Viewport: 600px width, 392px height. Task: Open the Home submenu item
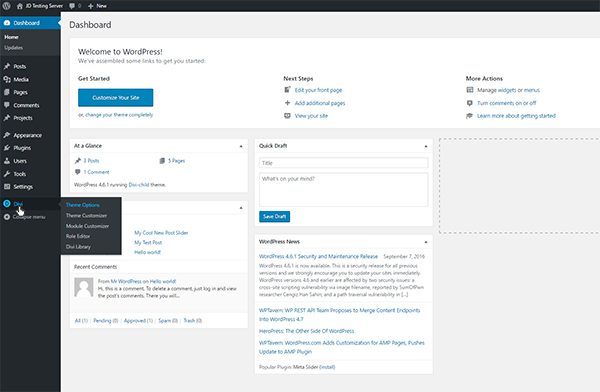pos(11,37)
